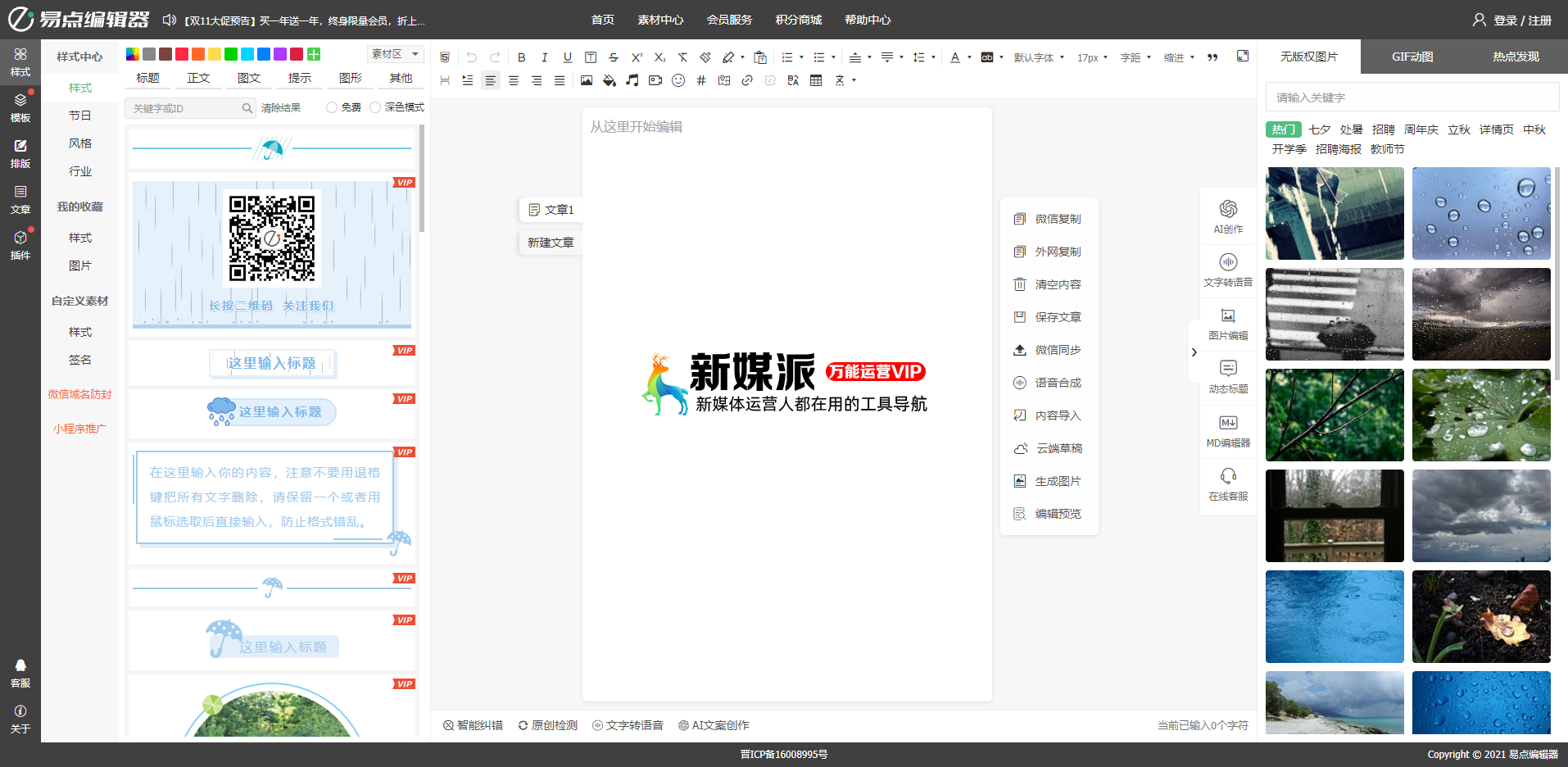Open the 动态标题 tool
Screen dimensions: 1568x767
(1228, 377)
